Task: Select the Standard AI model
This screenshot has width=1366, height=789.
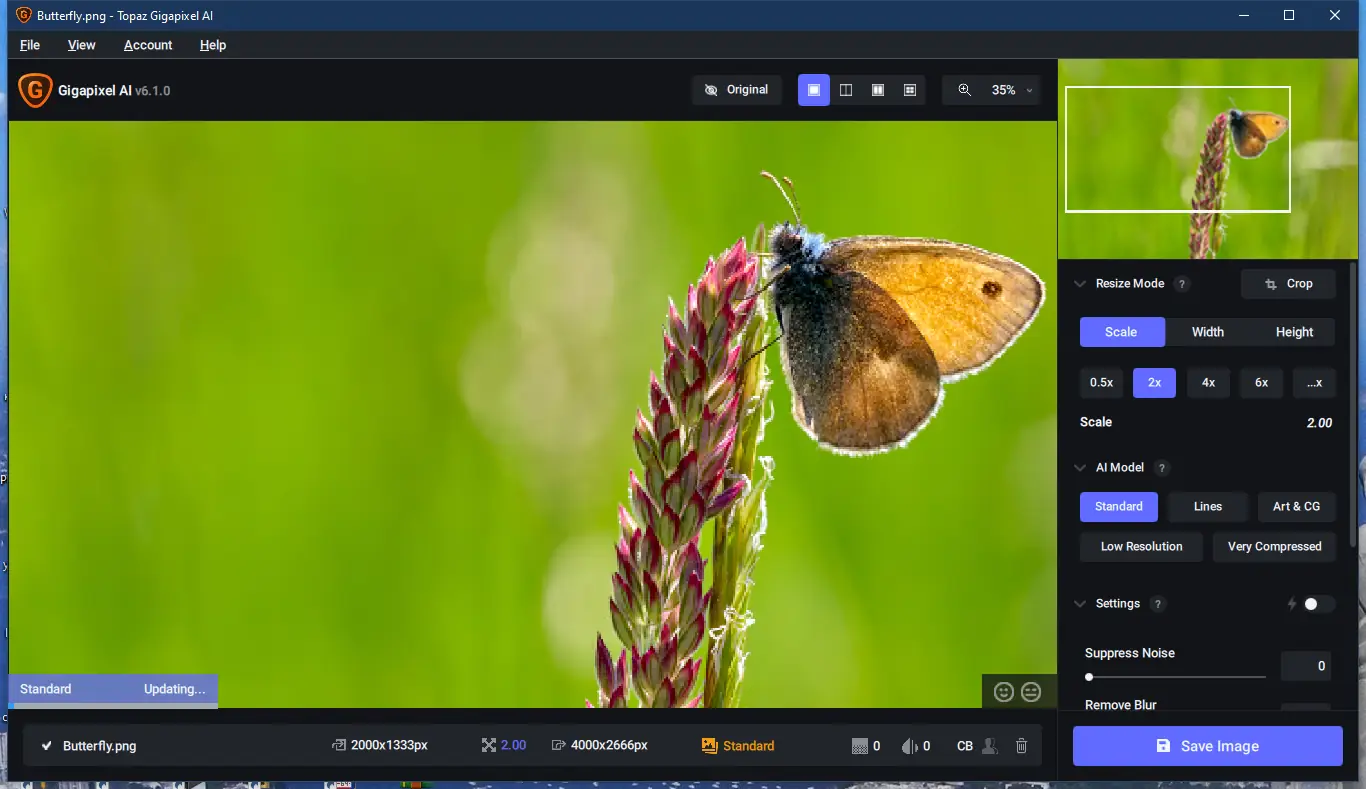Action: point(1119,507)
